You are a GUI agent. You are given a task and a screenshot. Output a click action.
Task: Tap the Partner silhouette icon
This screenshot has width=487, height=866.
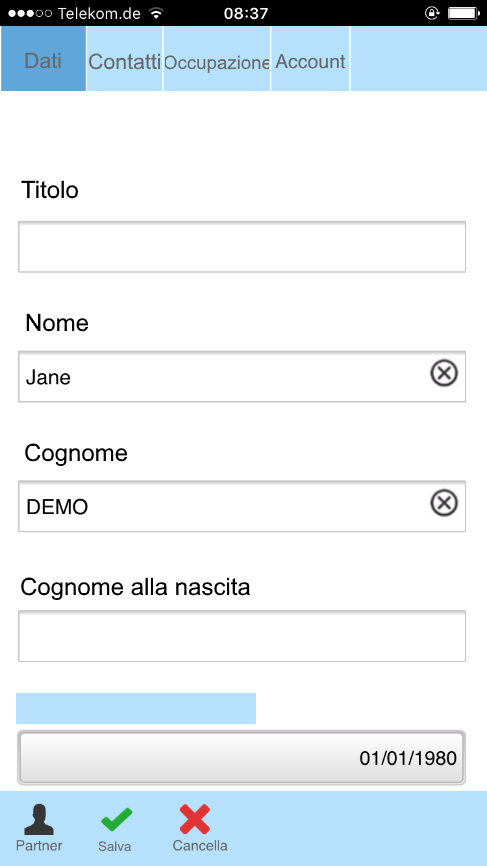[39, 820]
